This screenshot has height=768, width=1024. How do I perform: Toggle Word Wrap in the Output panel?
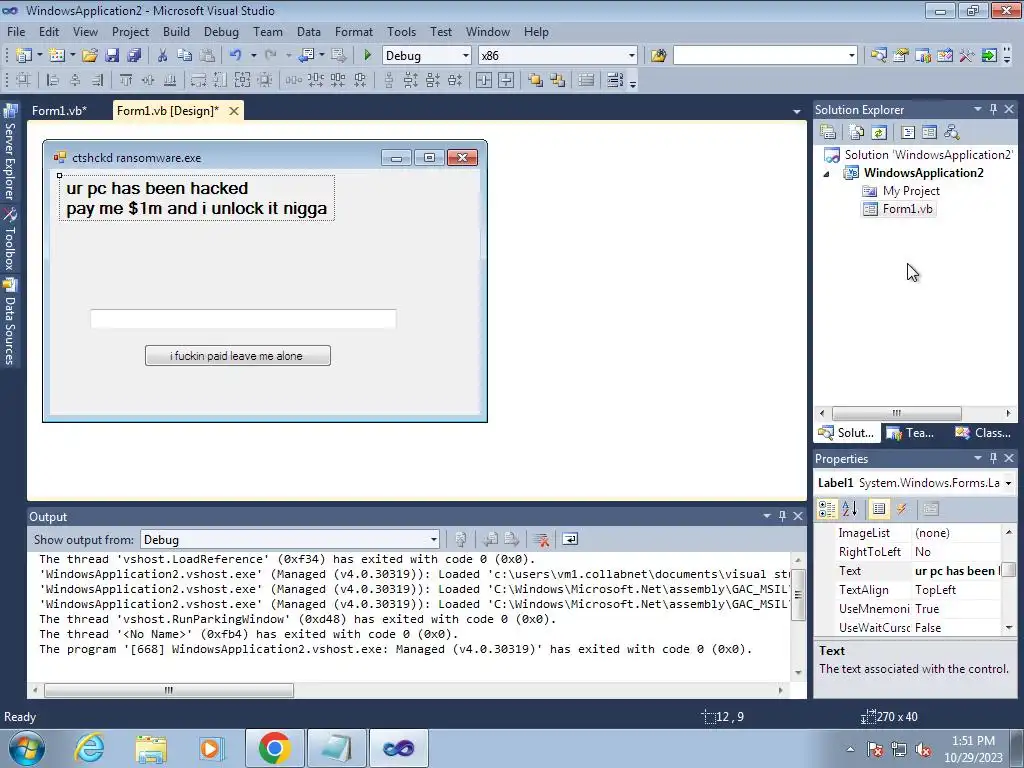pos(569,539)
